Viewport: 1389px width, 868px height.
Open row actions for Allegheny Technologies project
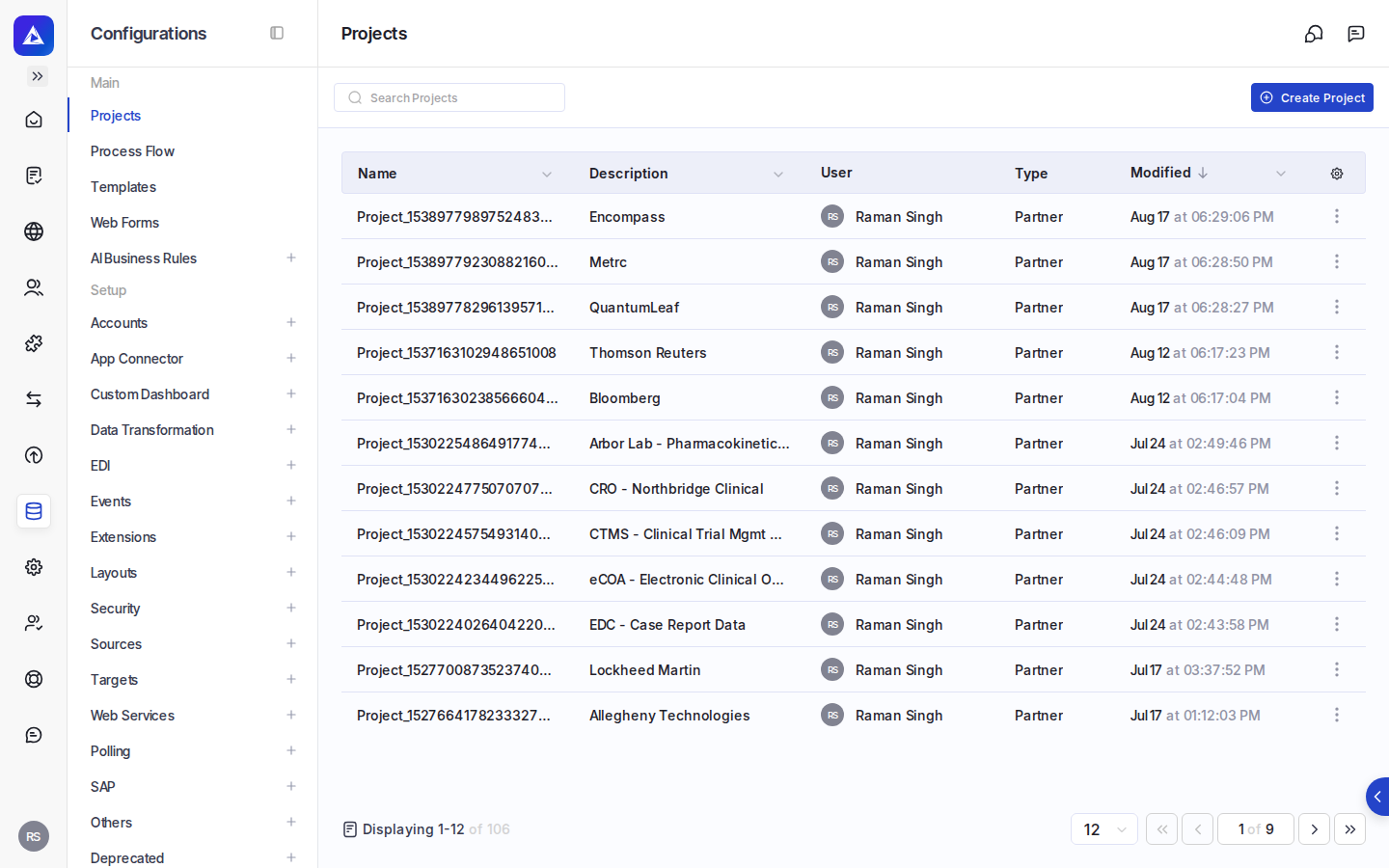pos(1337,715)
